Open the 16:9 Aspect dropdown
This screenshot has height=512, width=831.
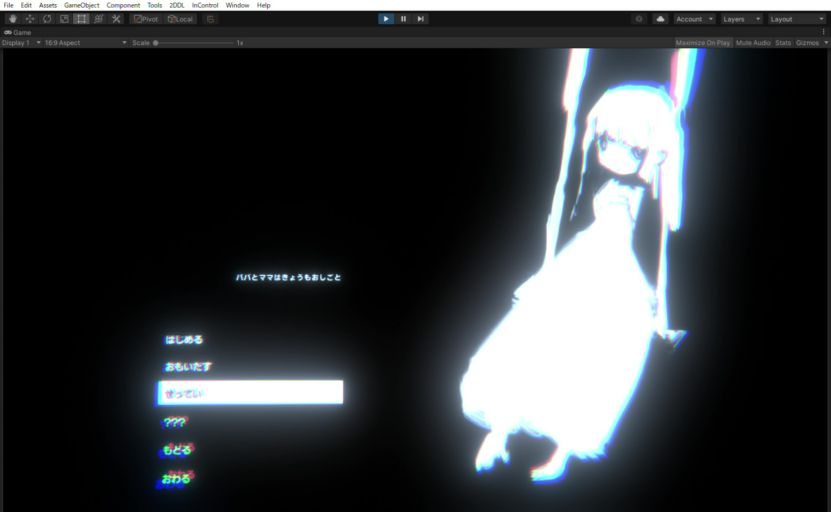[x=85, y=43]
